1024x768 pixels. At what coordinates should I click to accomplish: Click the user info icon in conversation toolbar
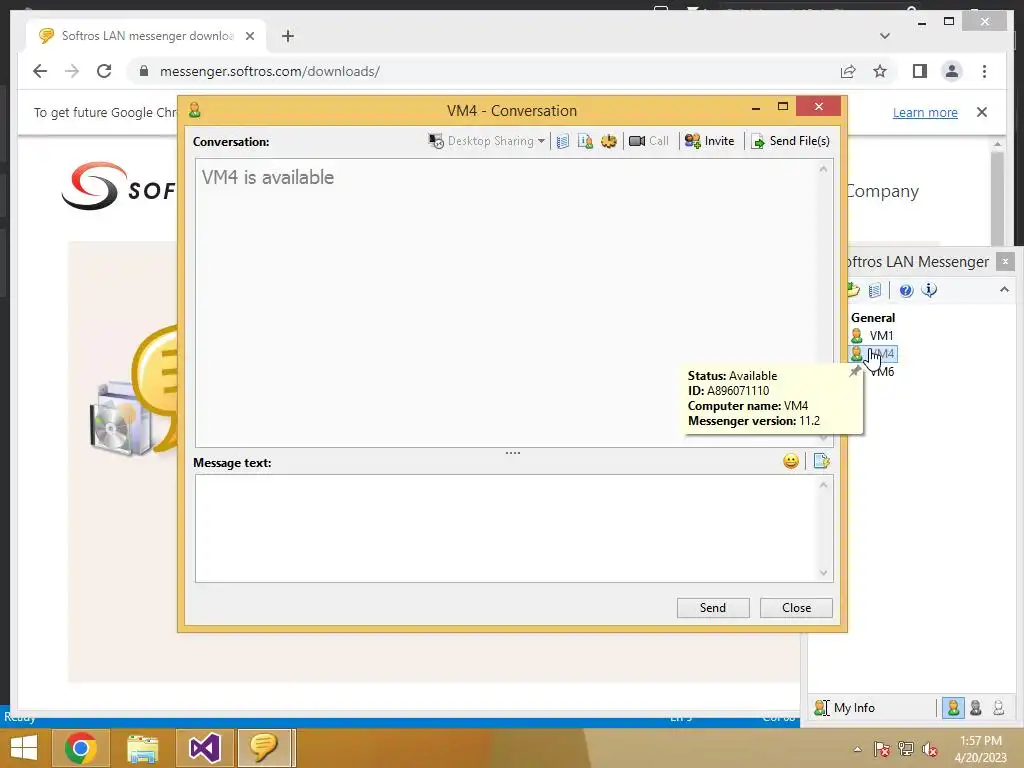click(x=585, y=141)
